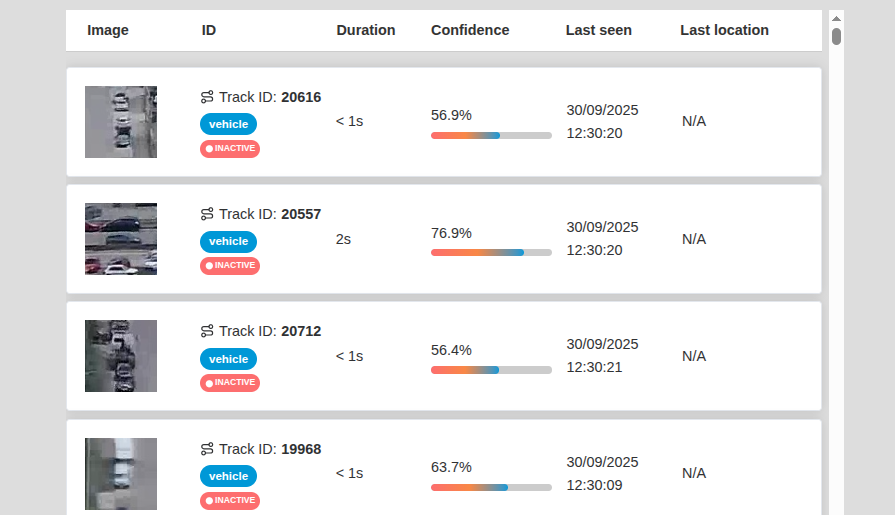
Task: Click the track icon beside Track ID 19968
Action: tap(207, 449)
